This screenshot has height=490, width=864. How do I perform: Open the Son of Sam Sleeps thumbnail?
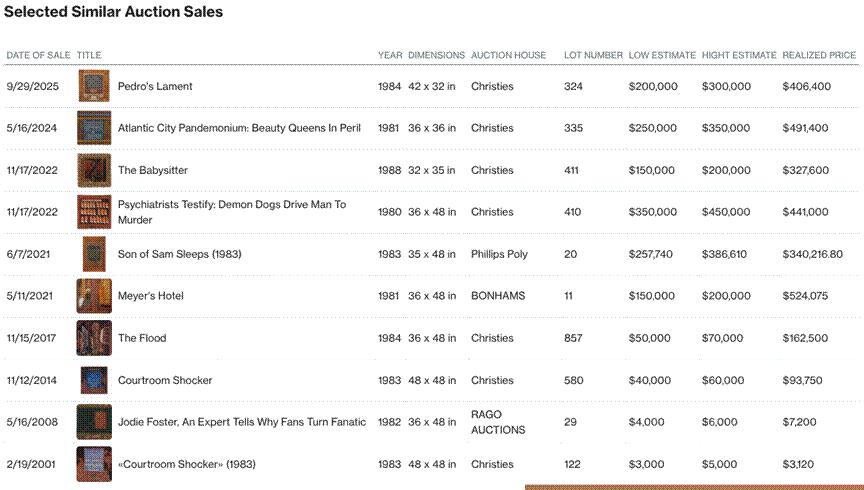[x=94, y=254]
